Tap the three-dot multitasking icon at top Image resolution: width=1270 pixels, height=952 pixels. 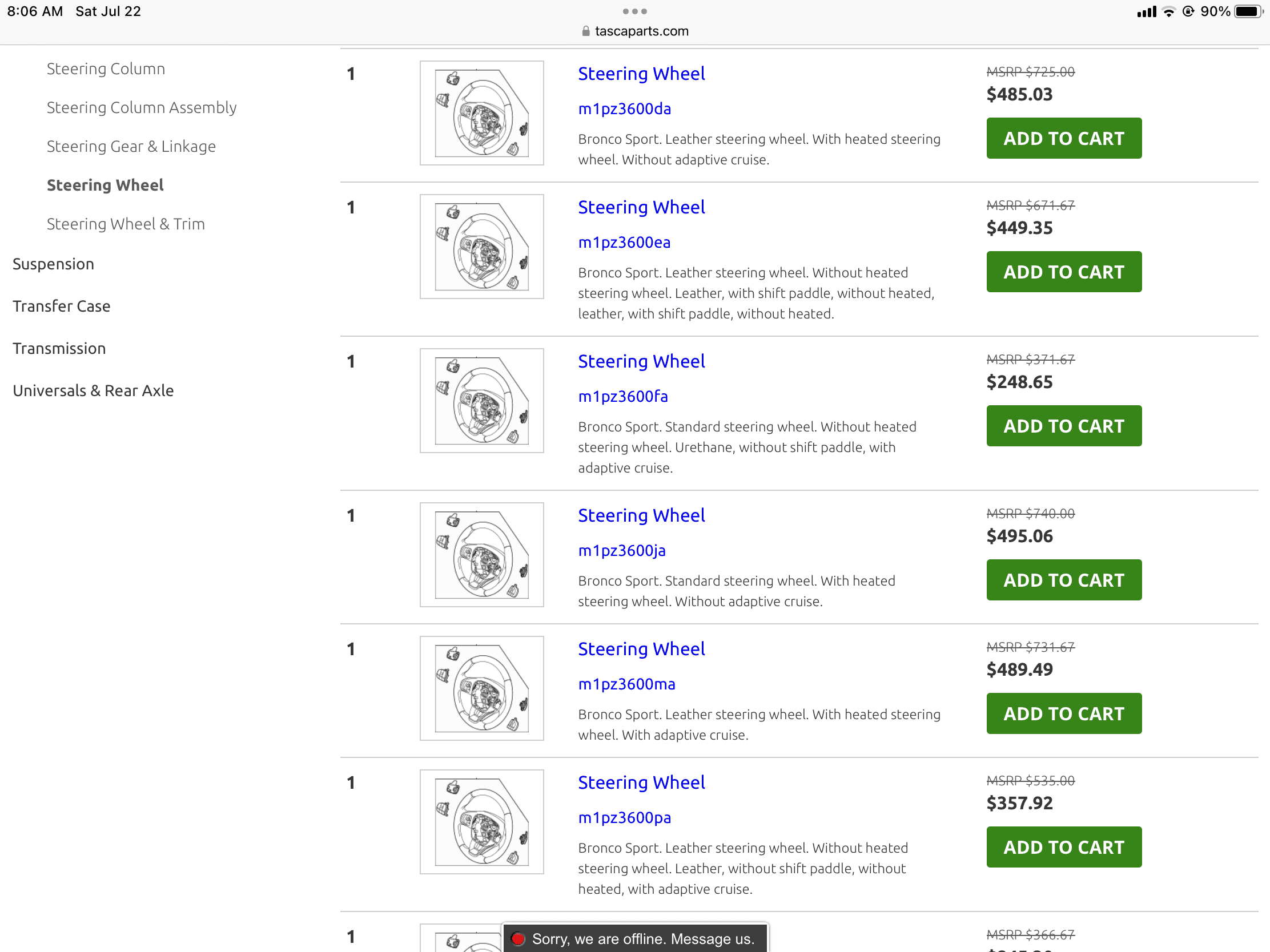[634, 11]
